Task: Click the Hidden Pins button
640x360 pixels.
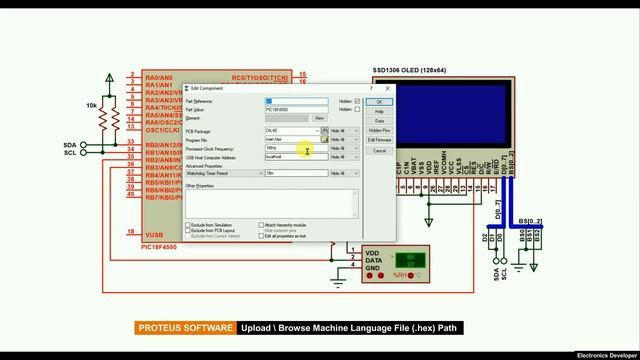Action: 379,130
